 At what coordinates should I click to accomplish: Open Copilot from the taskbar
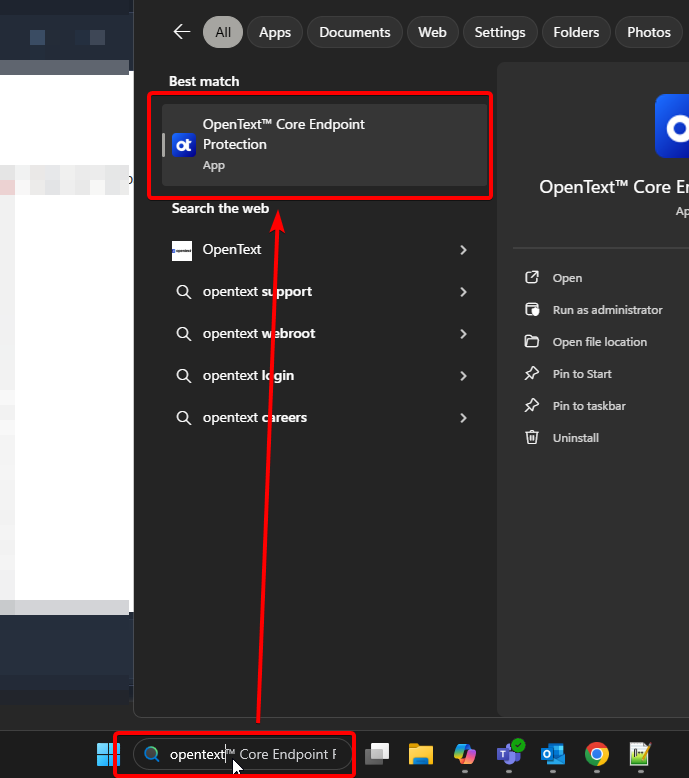coord(465,755)
